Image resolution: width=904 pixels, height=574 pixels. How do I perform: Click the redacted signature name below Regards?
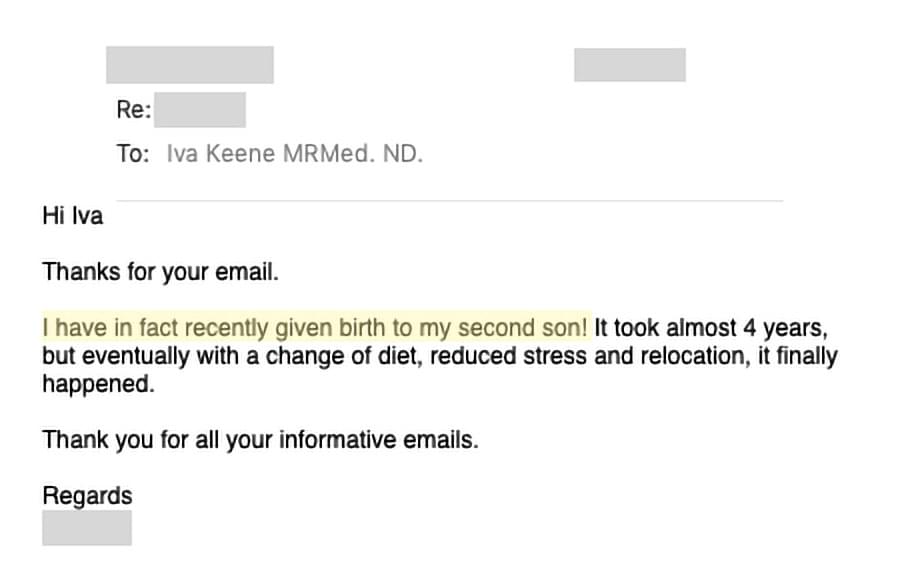click(87, 527)
